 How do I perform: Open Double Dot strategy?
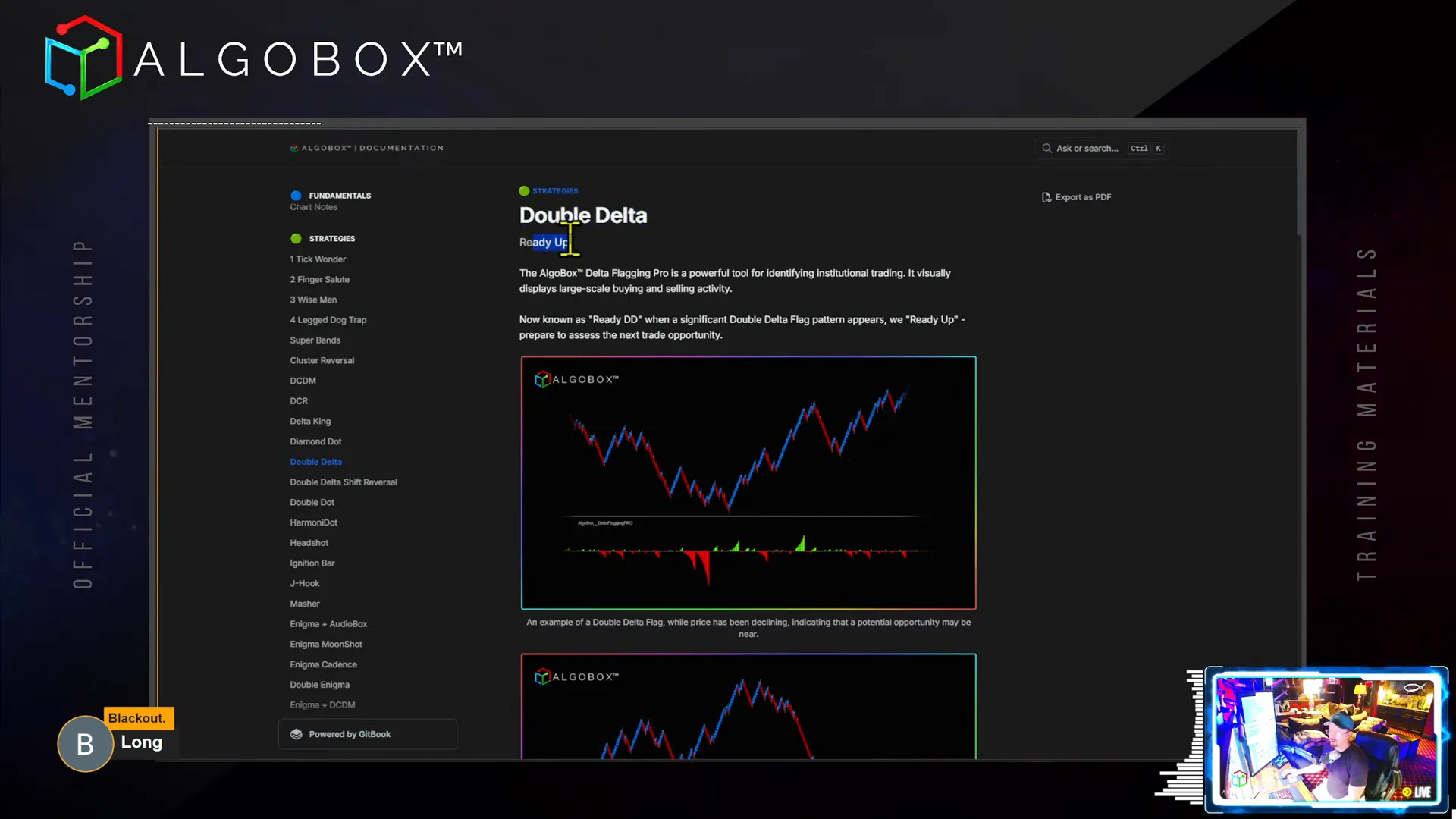pyautogui.click(x=312, y=503)
